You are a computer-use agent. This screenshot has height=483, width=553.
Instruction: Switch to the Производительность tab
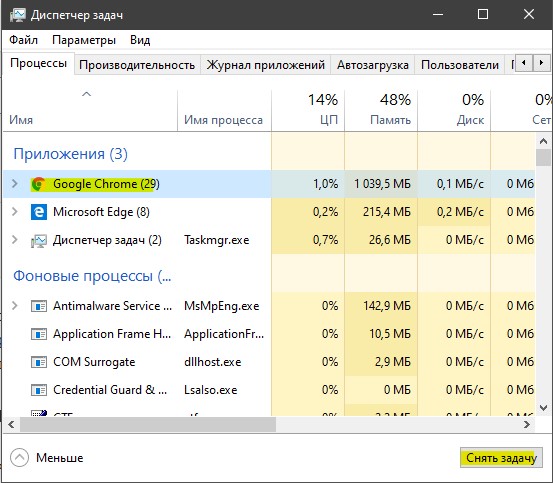tap(137, 65)
